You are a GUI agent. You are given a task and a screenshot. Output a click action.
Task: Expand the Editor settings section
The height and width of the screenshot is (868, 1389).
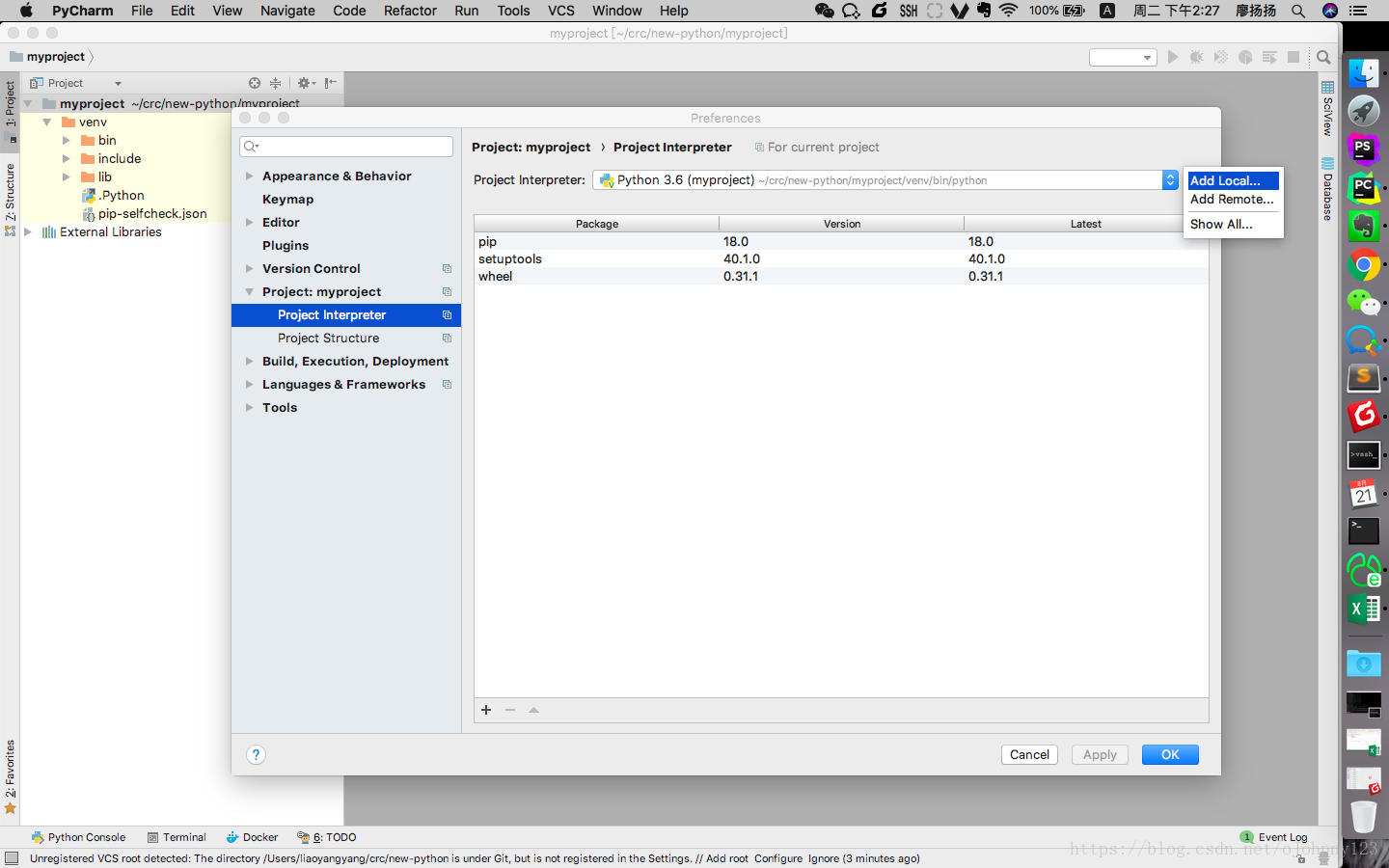pos(250,223)
